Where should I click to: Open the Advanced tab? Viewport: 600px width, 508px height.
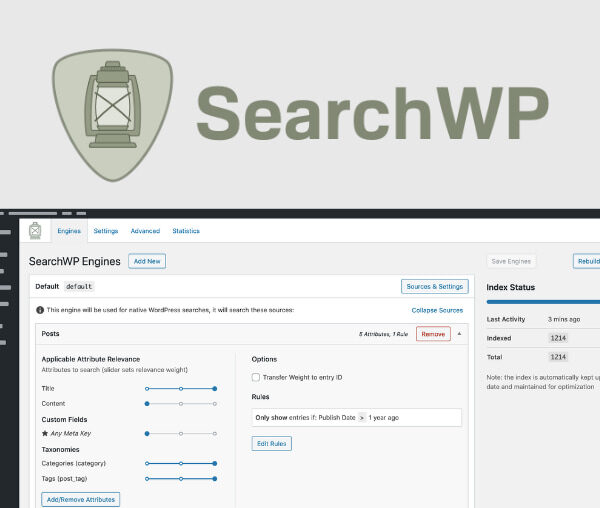pos(145,231)
